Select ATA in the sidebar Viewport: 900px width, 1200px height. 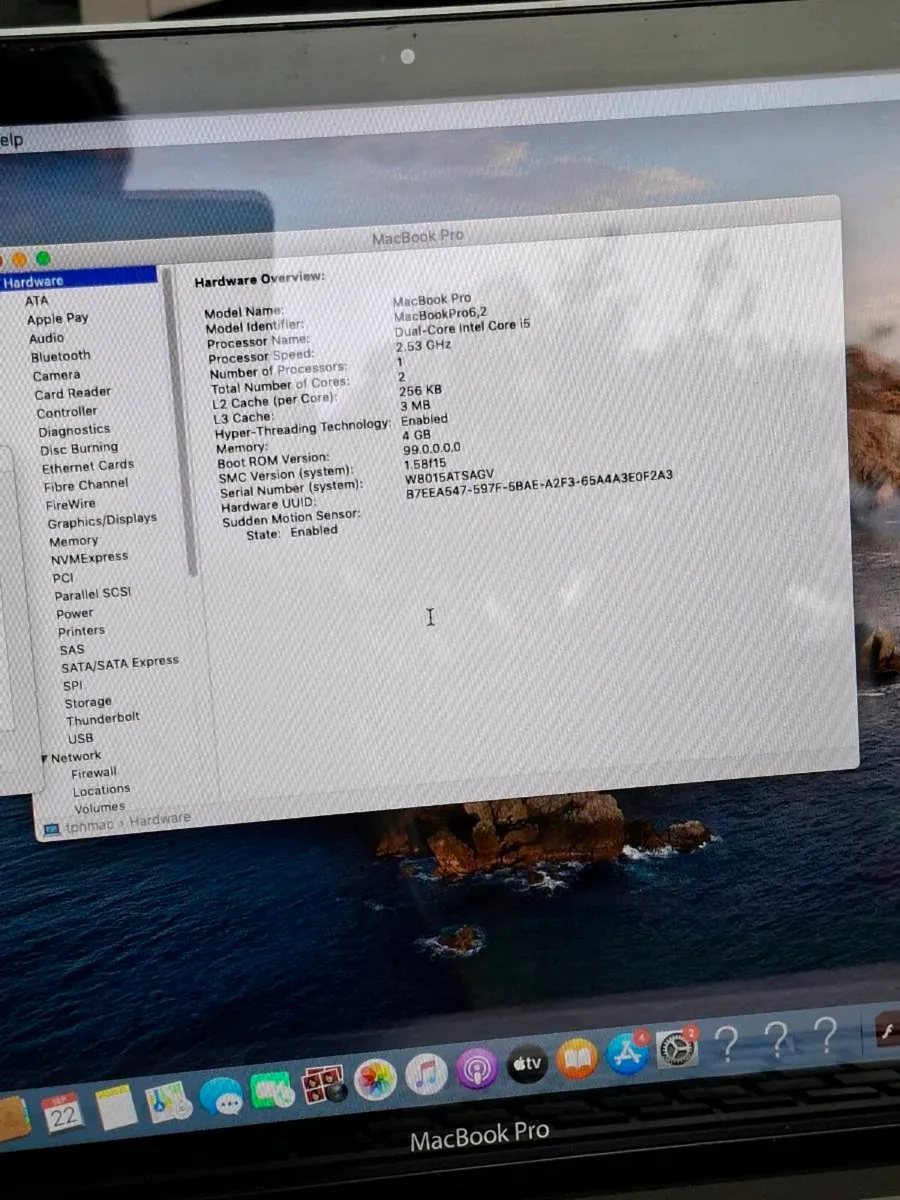coord(36,300)
